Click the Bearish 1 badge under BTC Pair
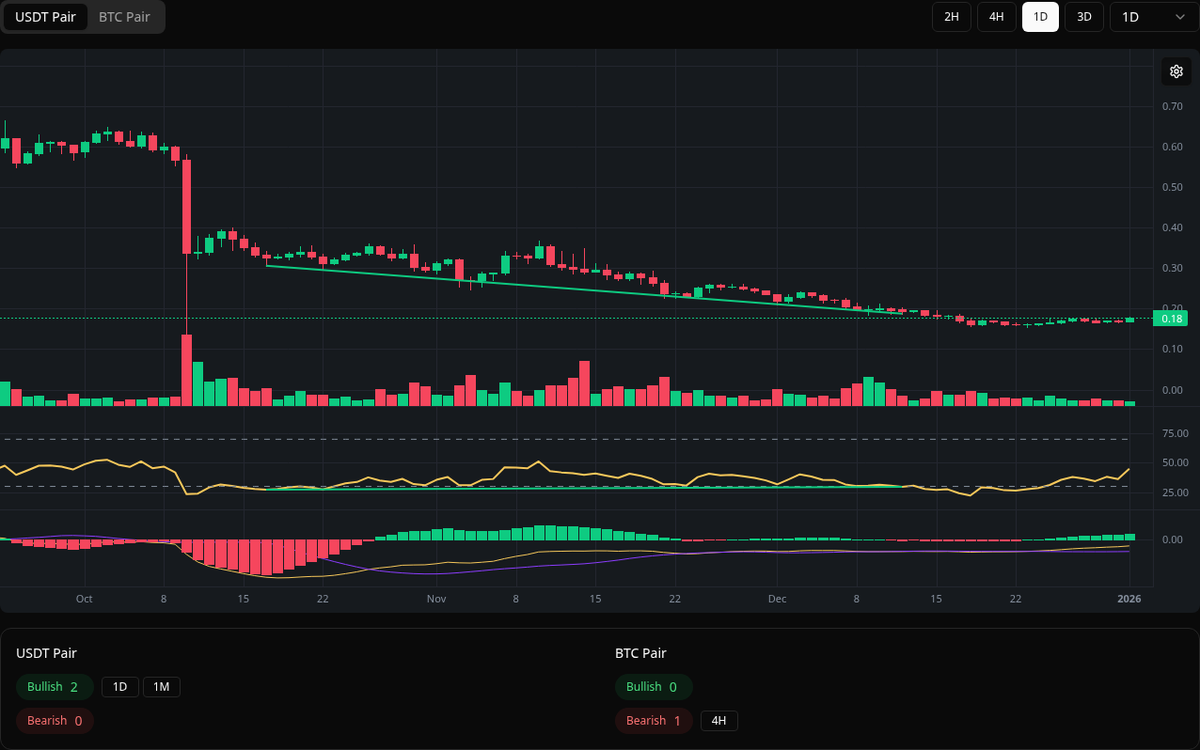1200x750 pixels. tap(653, 720)
